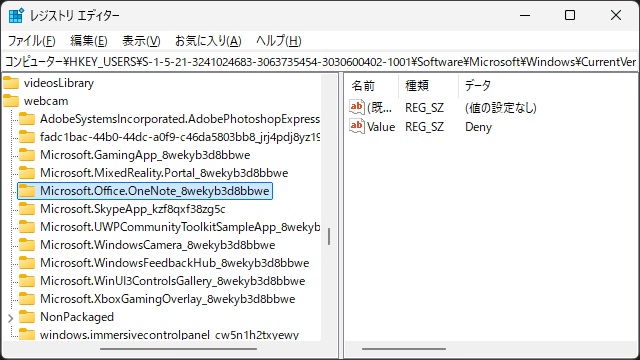Select the fadc1bac-44b0-44dc key
The image size is (640, 360).
tap(180, 137)
